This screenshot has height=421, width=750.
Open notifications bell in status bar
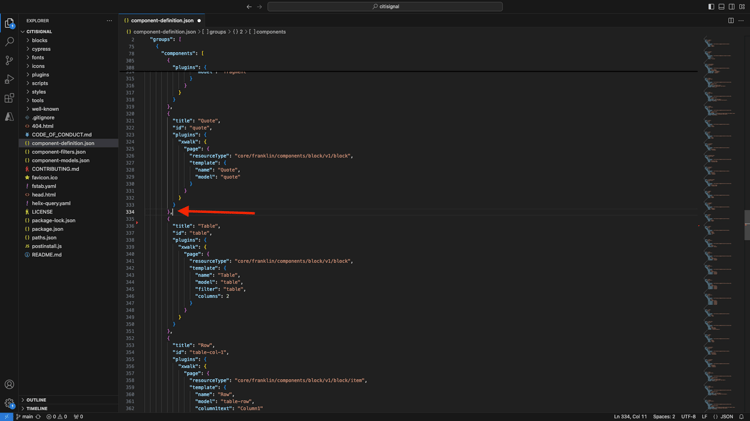click(741, 417)
